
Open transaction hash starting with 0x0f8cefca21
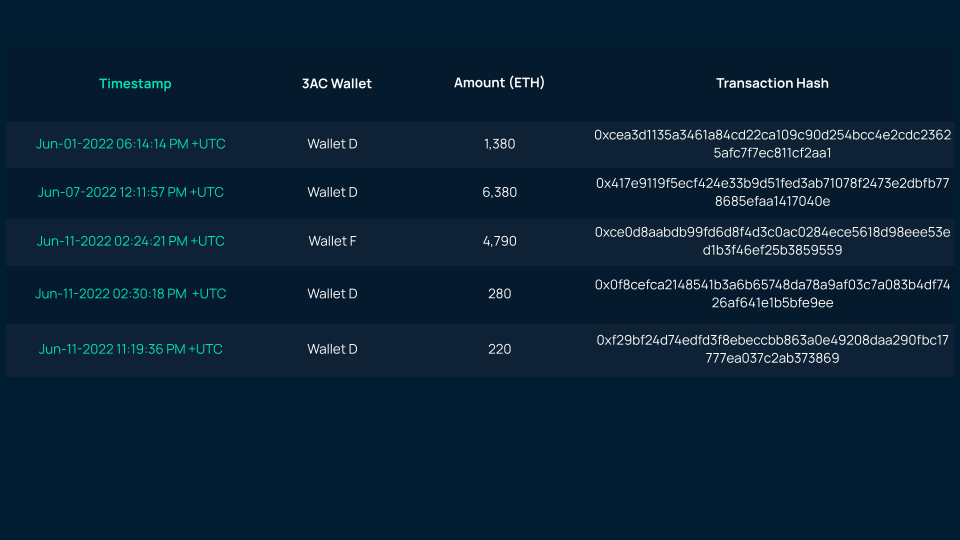[x=772, y=294]
